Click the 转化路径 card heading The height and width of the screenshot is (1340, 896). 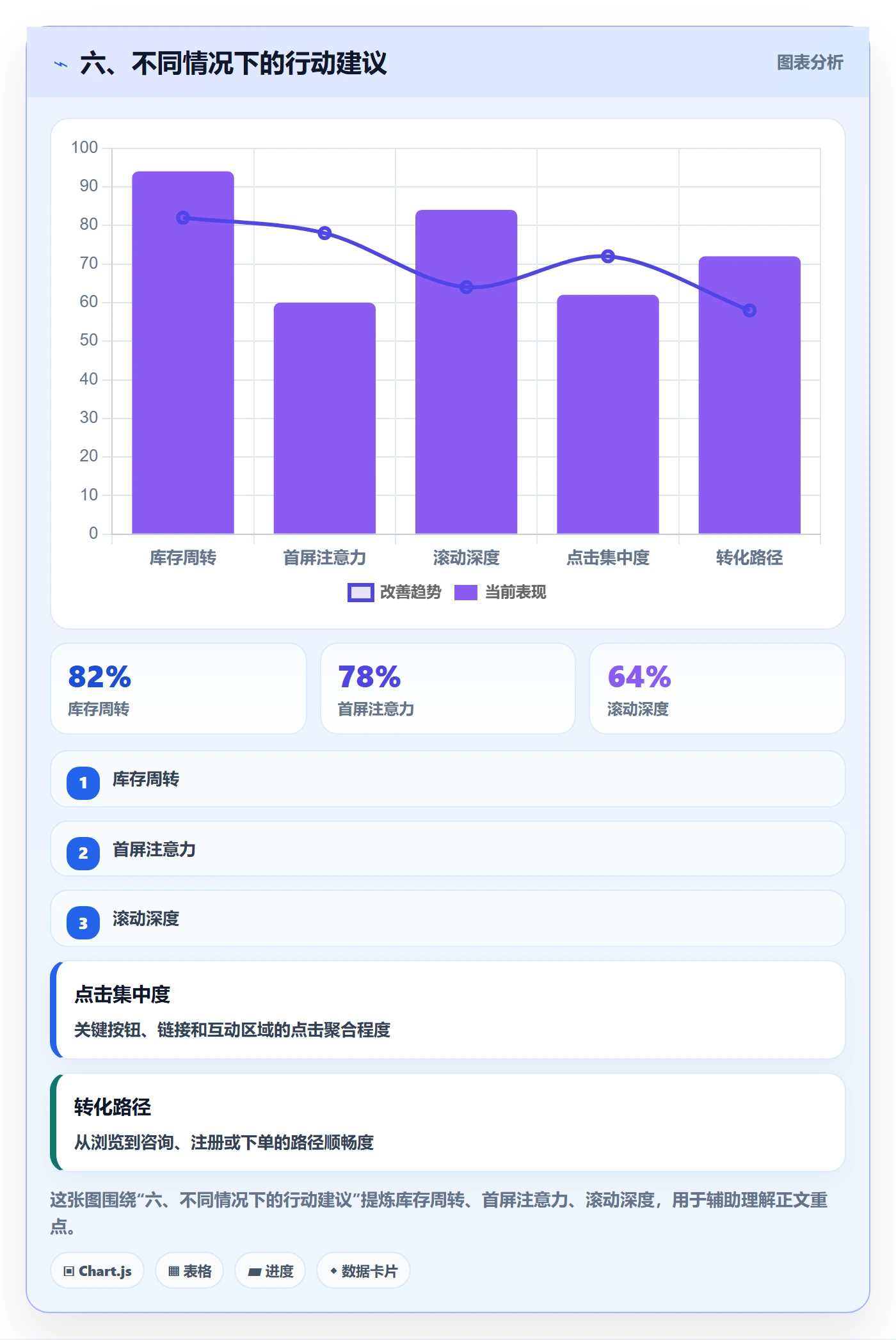[113, 1107]
